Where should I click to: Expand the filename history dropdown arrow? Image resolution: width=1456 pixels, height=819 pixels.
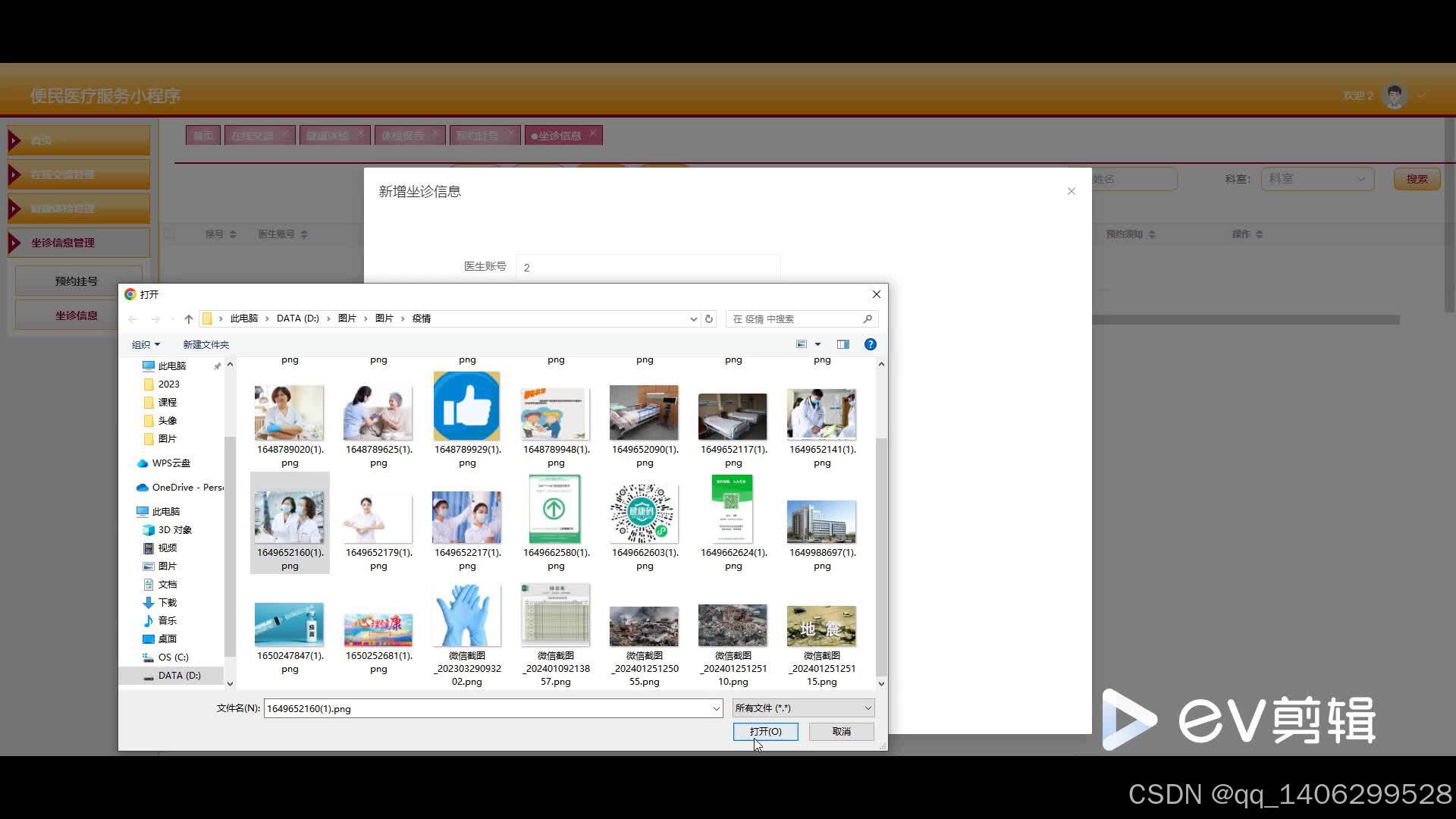pyautogui.click(x=715, y=709)
